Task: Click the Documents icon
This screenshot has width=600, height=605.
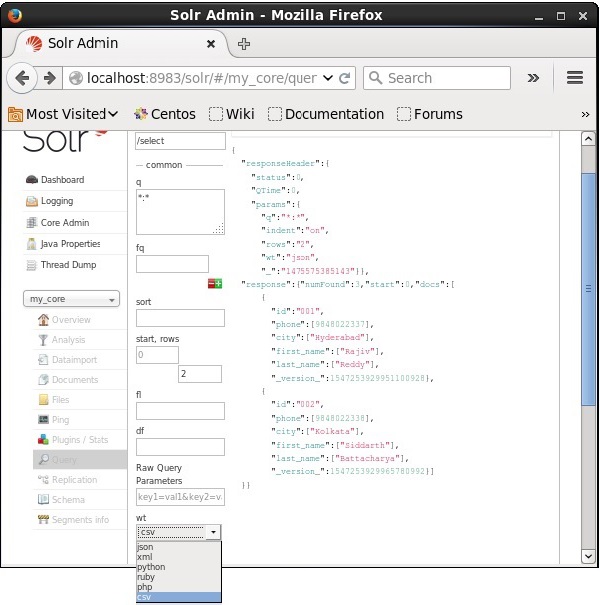Action: (43, 380)
